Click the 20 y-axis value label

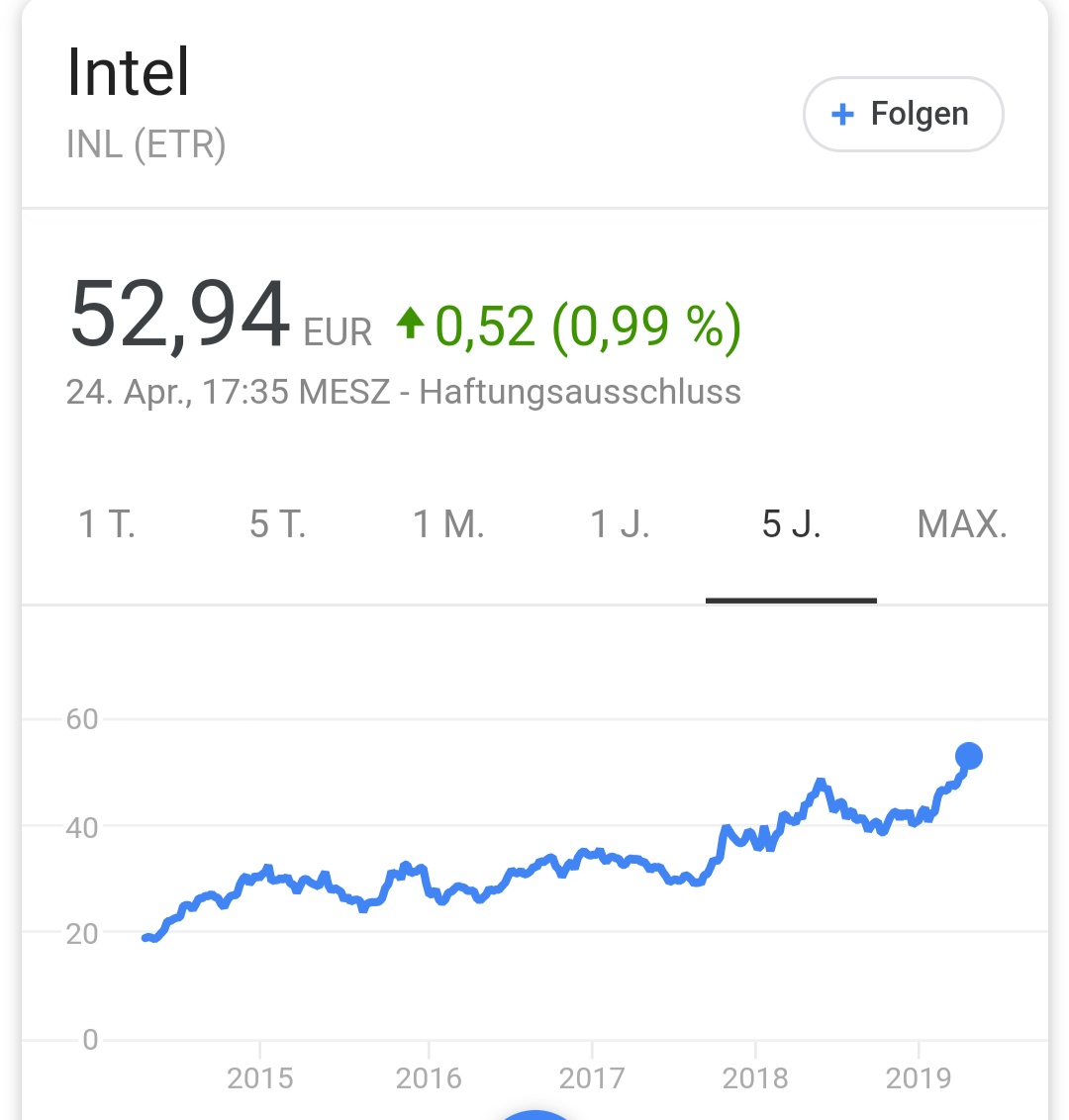82,933
